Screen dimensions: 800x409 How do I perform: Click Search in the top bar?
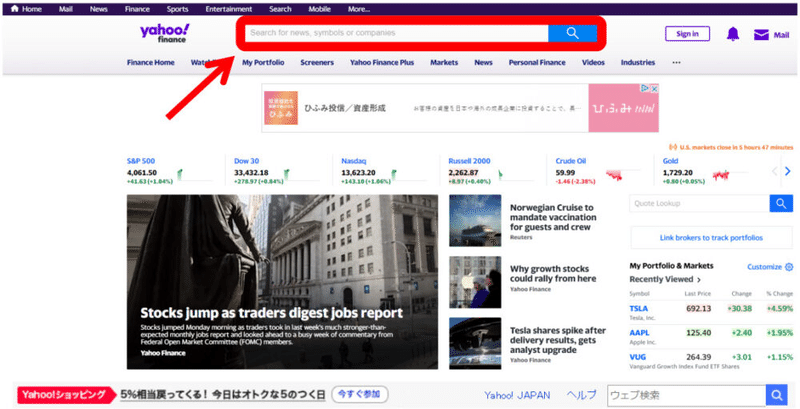(x=280, y=9)
